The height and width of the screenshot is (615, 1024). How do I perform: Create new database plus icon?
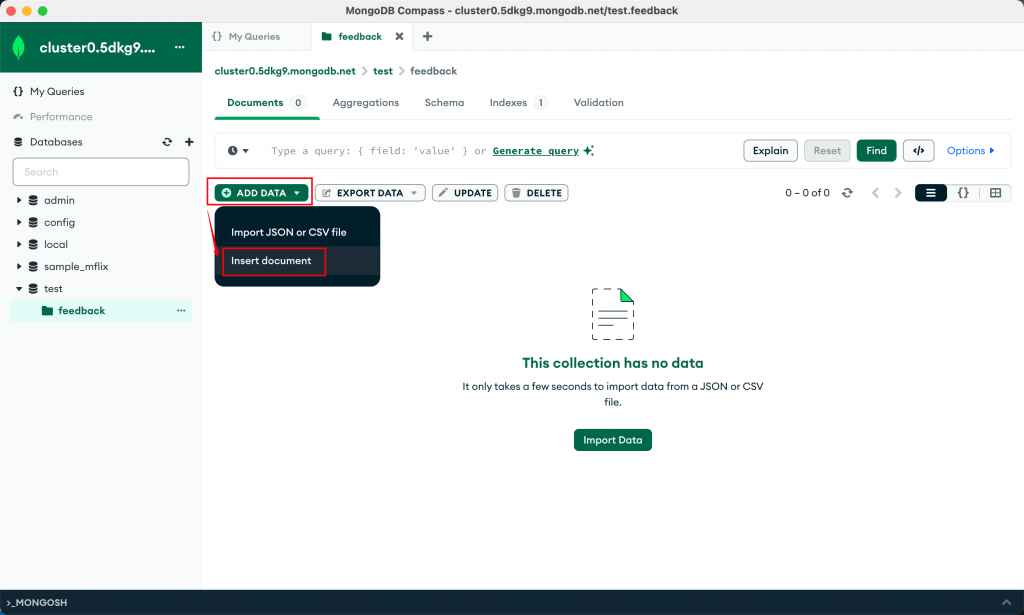click(x=189, y=142)
